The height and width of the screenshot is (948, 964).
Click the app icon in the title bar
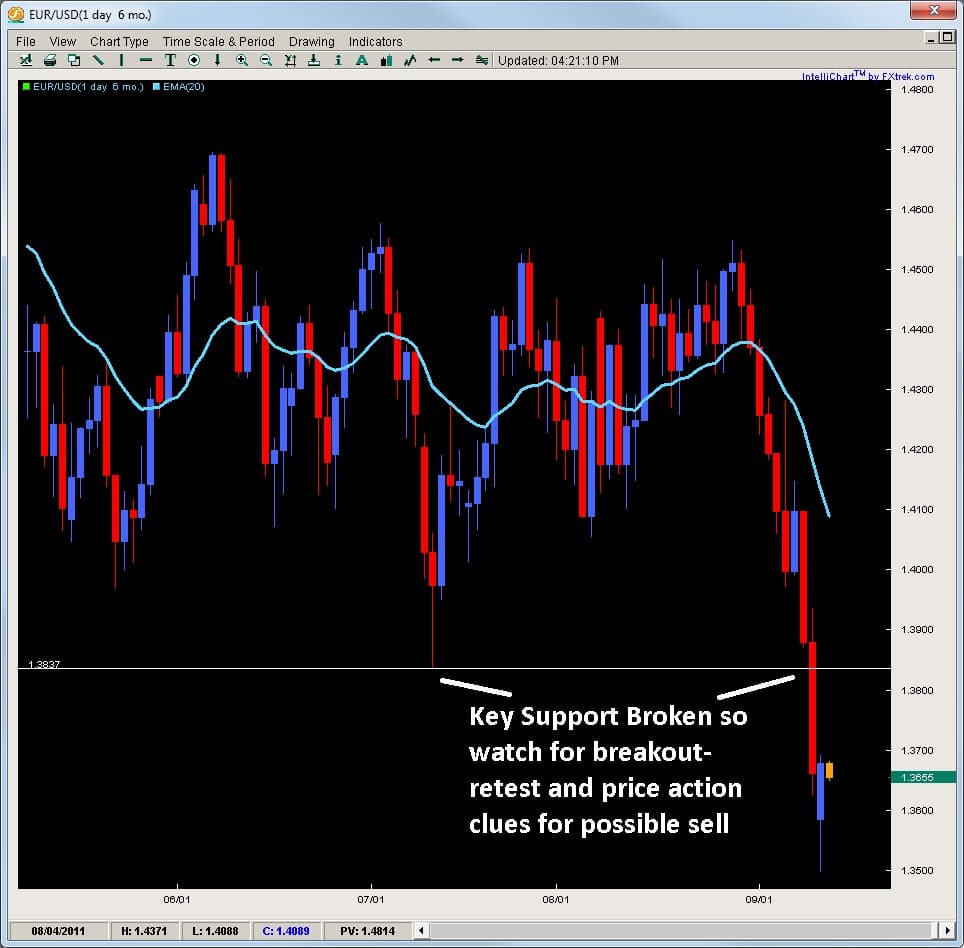click(16, 14)
